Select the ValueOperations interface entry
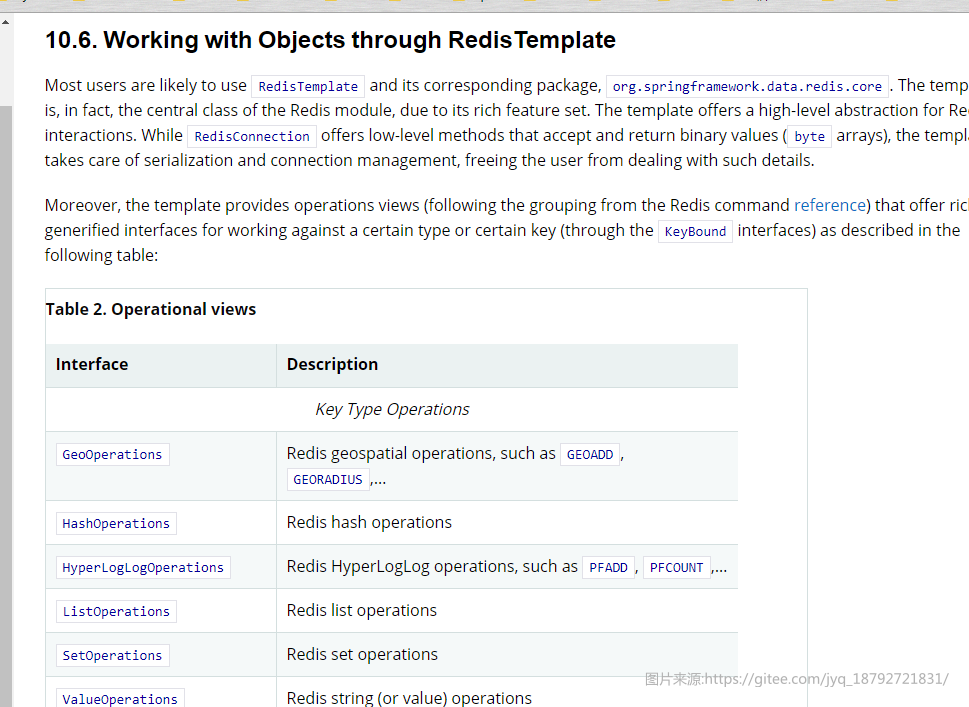 pos(120,698)
